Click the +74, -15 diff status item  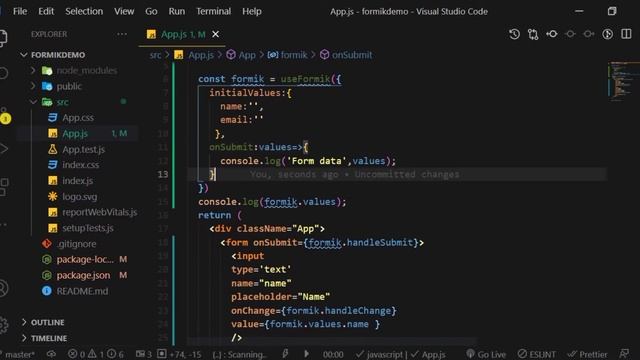[x=179, y=354]
